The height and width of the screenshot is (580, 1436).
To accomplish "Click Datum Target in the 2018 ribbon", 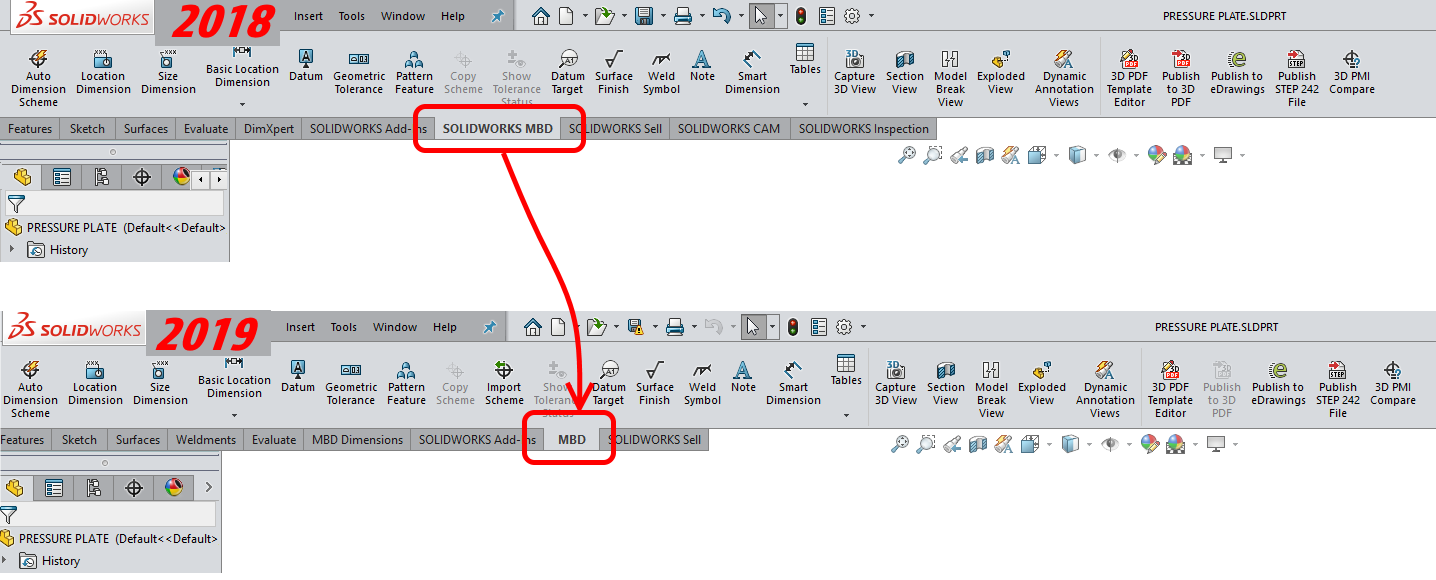I will pos(567,72).
